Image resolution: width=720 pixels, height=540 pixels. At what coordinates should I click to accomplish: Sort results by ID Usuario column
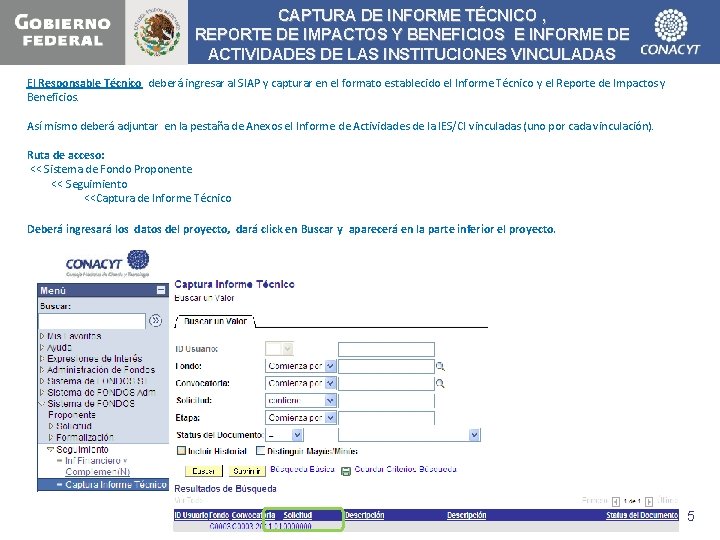[x=191, y=515]
